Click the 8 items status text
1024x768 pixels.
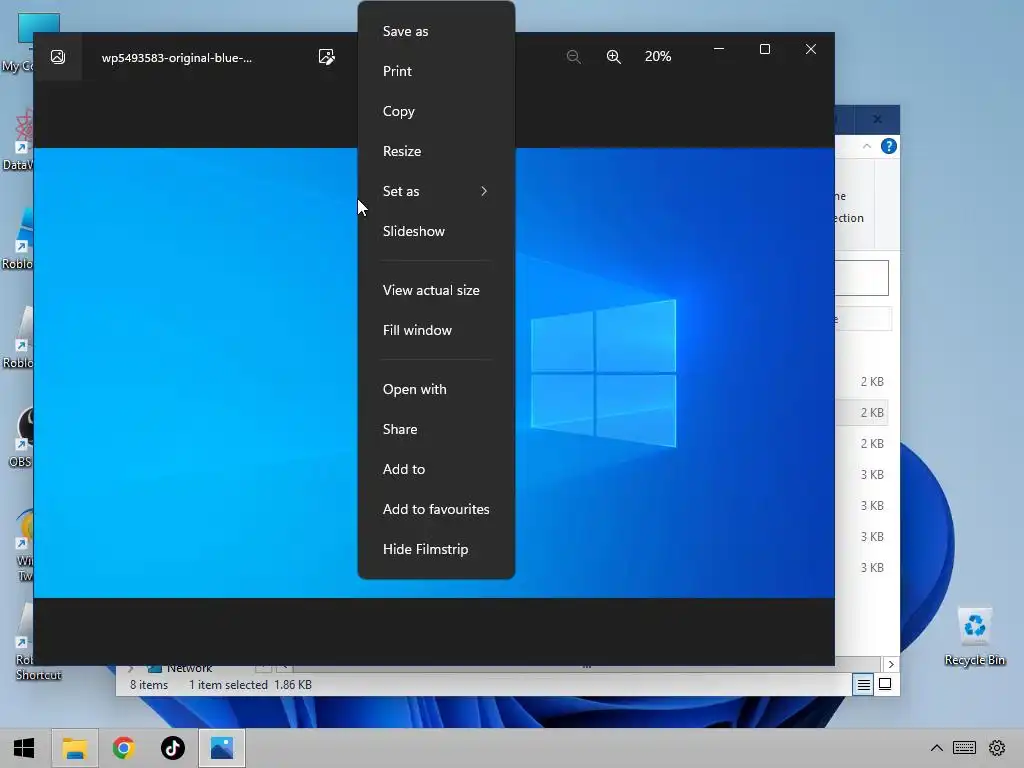tap(149, 685)
